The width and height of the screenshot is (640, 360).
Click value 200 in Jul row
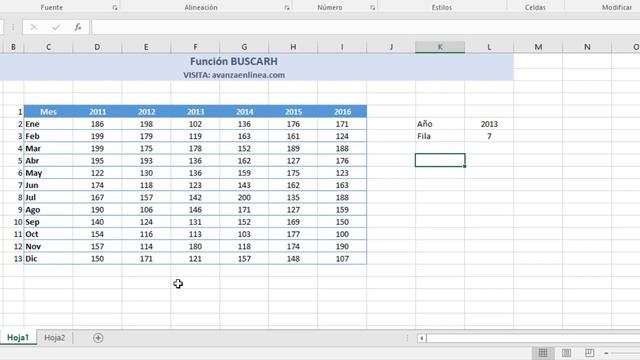pos(244,198)
